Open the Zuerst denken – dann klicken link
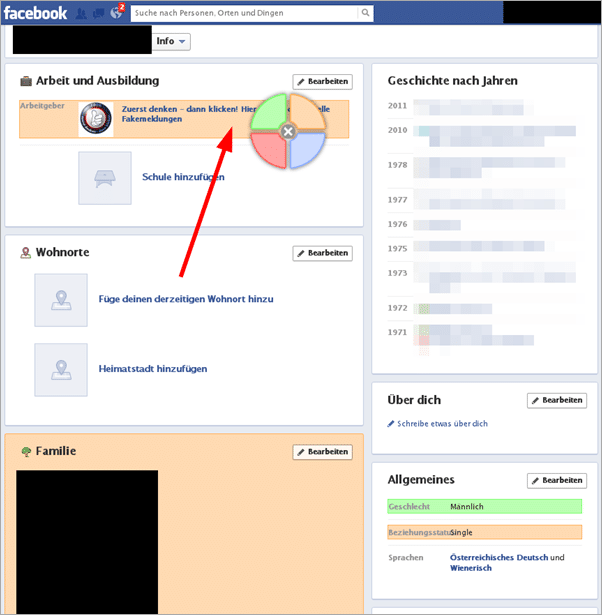Image resolution: width=602 pixels, height=615 pixels. click(x=189, y=114)
